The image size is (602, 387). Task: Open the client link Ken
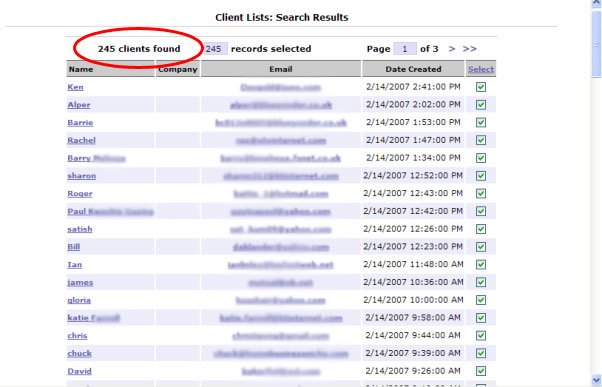tap(75, 87)
